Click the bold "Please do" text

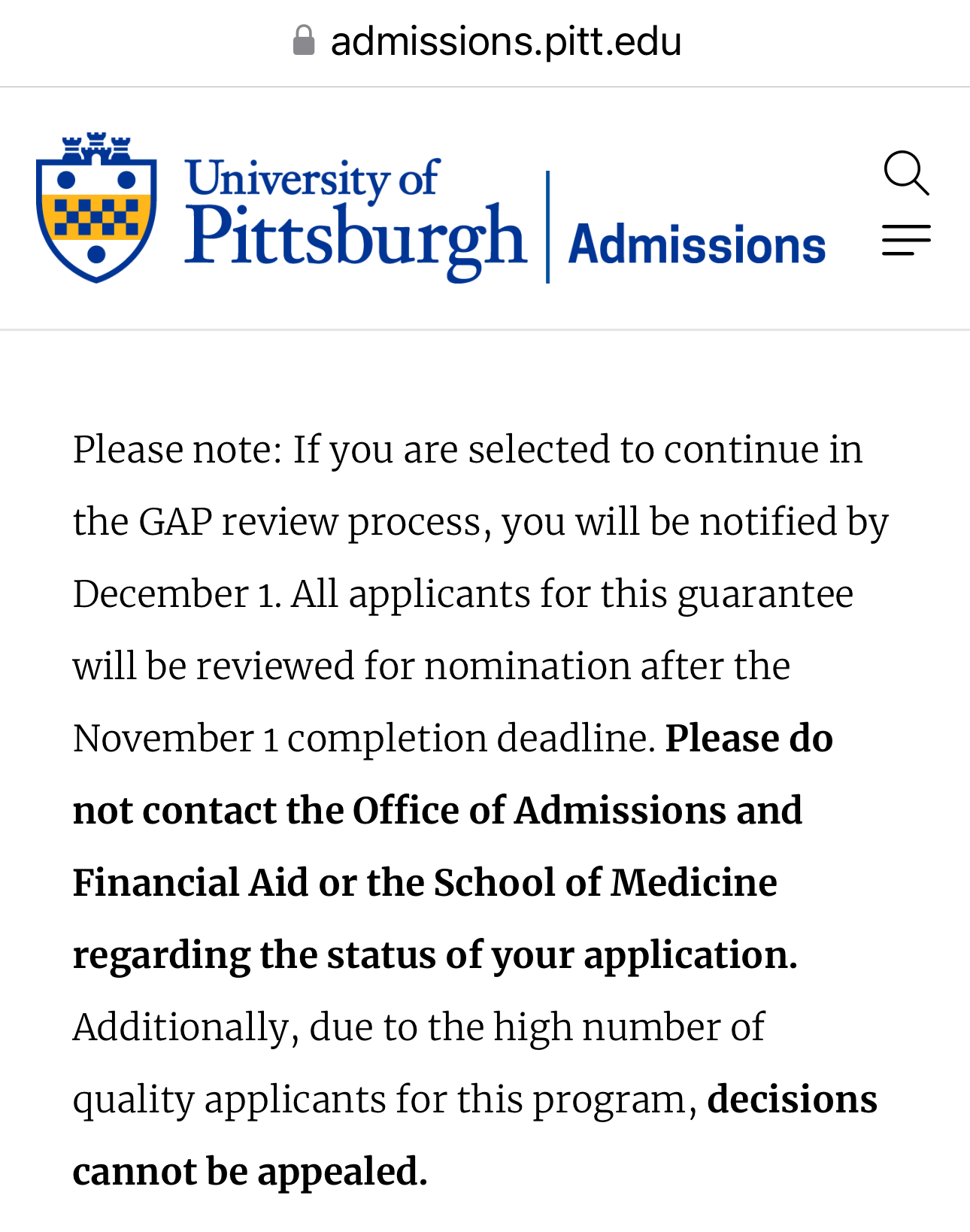click(749, 739)
